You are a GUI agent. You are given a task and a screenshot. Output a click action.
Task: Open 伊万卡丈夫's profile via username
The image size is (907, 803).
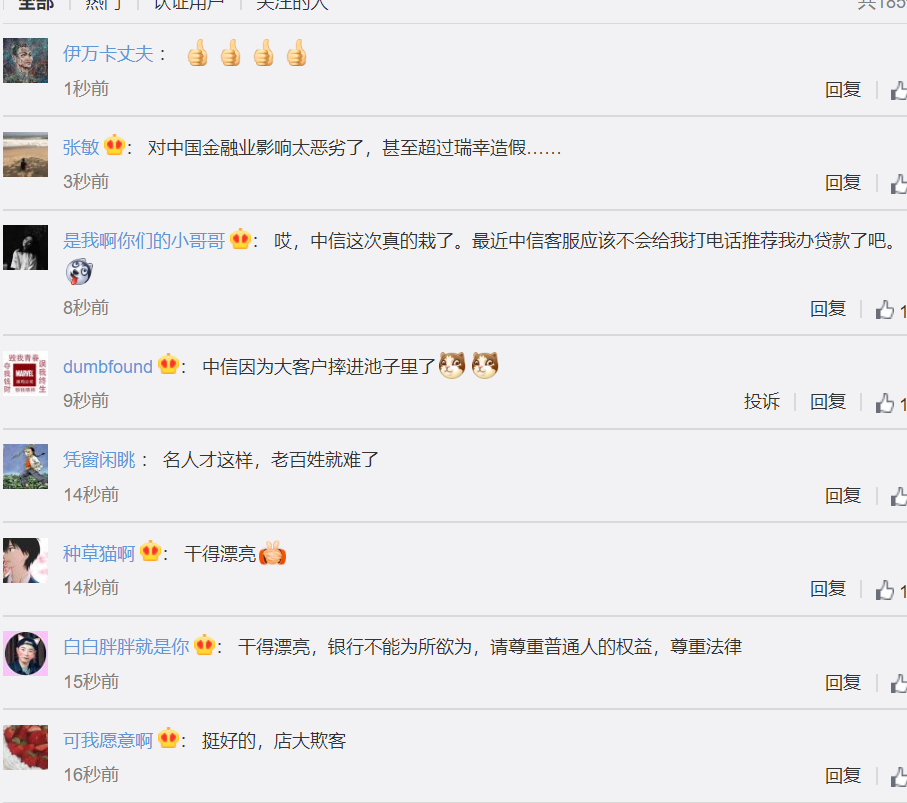[x=108, y=54]
